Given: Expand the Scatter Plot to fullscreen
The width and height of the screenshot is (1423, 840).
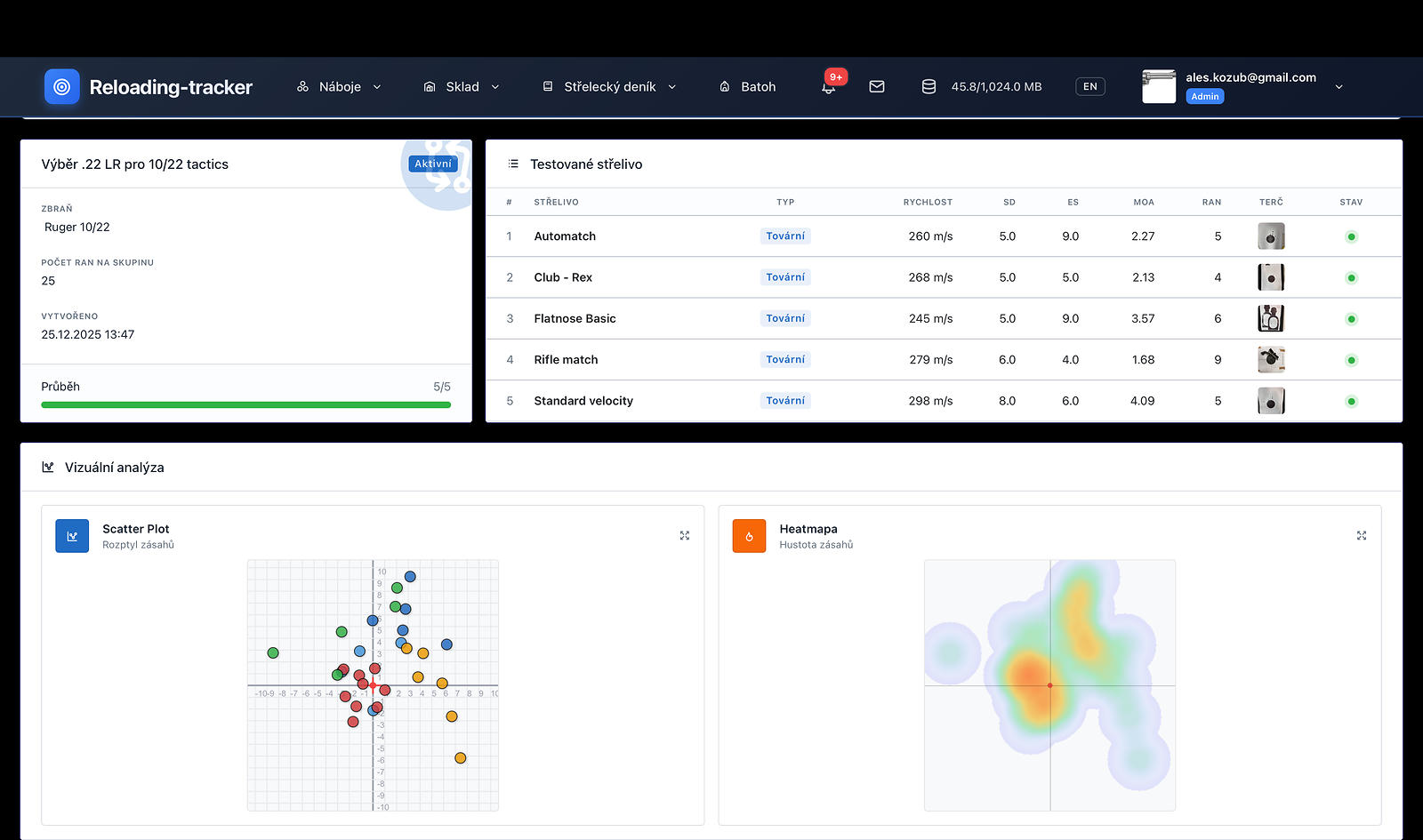Looking at the screenshot, I should [685, 535].
